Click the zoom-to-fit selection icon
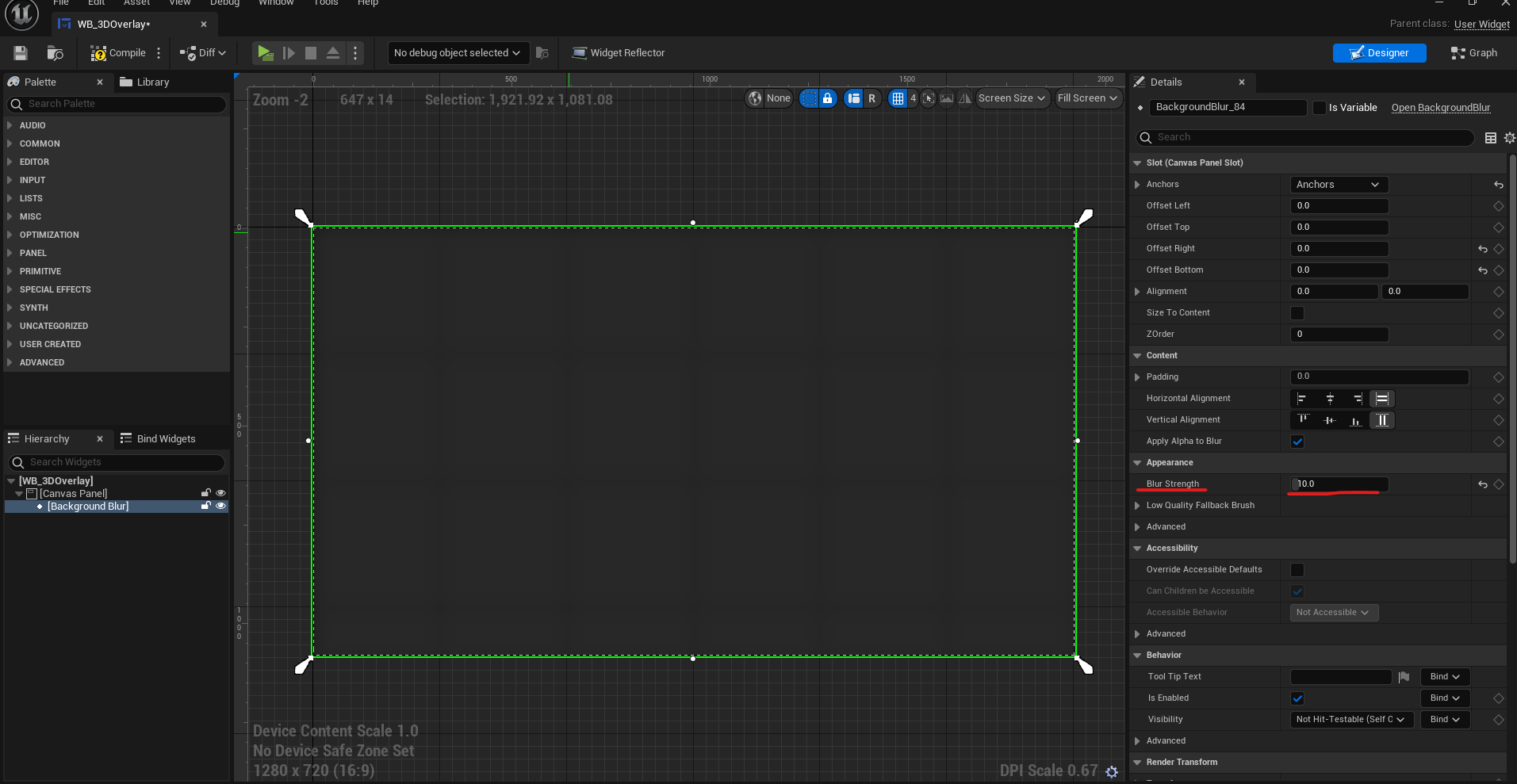1517x784 pixels. 929,98
